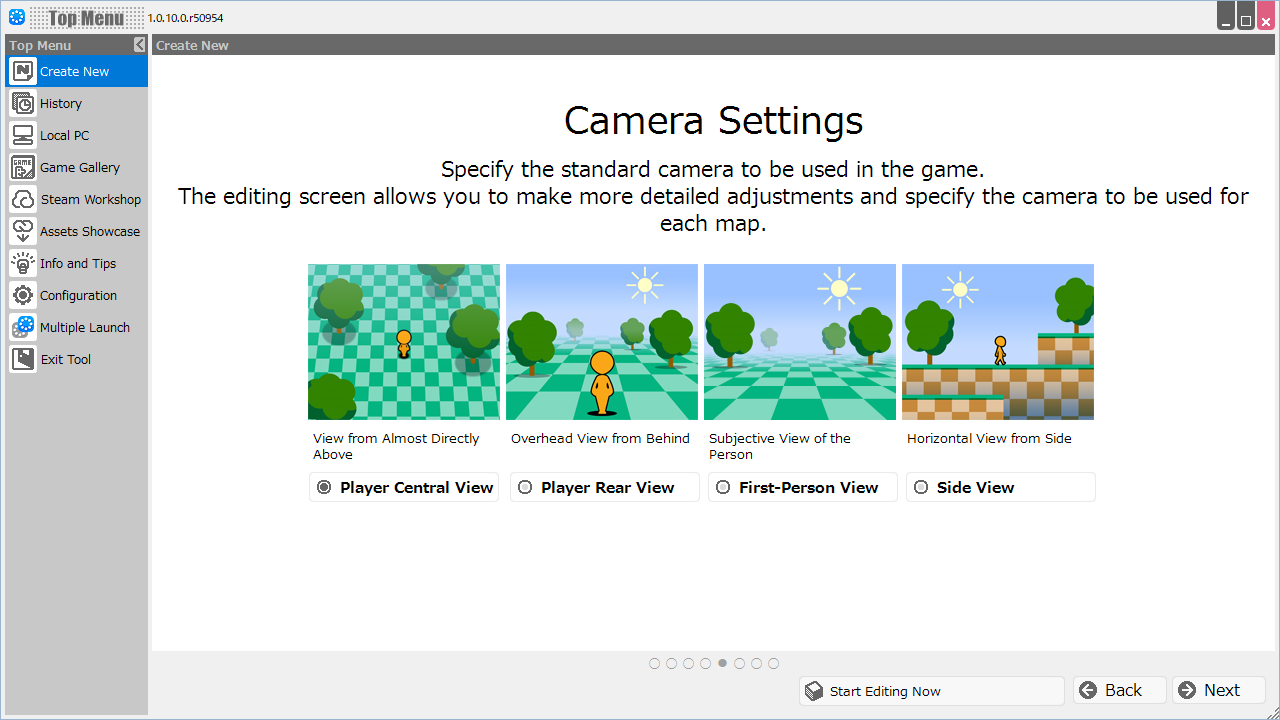Image resolution: width=1280 pixels, height=720 pixels.
Task: Click Start Editing Now
Action: [x=930, y=690]
